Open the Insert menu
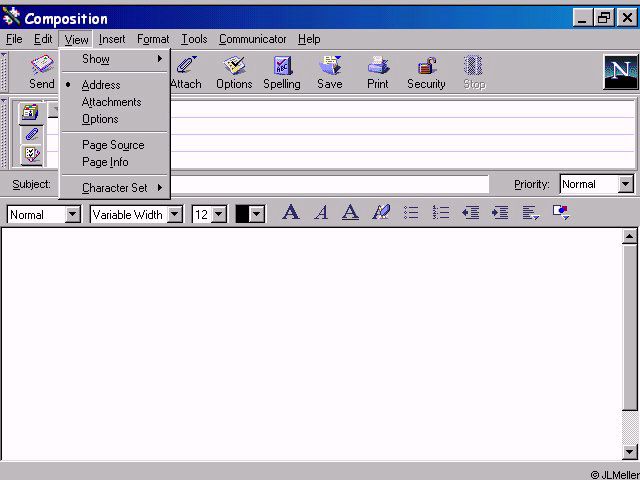This screenshot has height=480, width=640. point(112,39)
